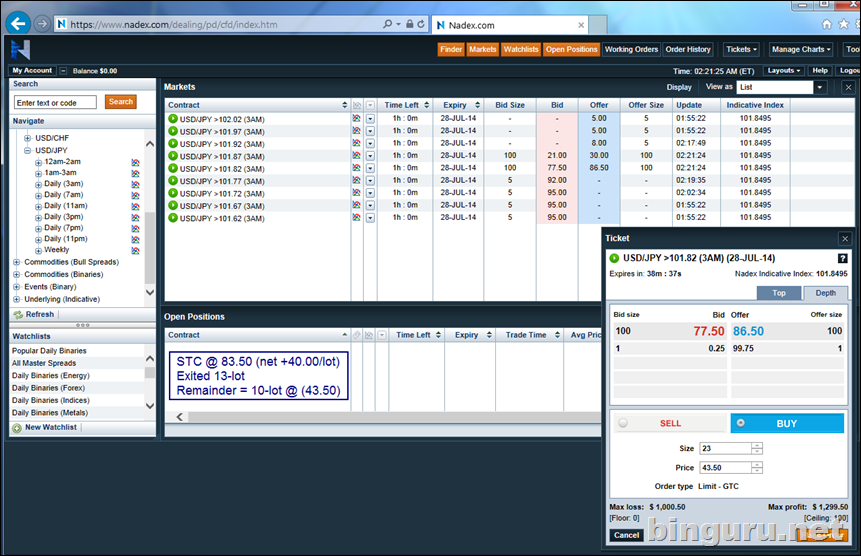Click green ticket icon for USD/JPY >101.67
This screenshot has height=556, width=861.
pos(173,205)
